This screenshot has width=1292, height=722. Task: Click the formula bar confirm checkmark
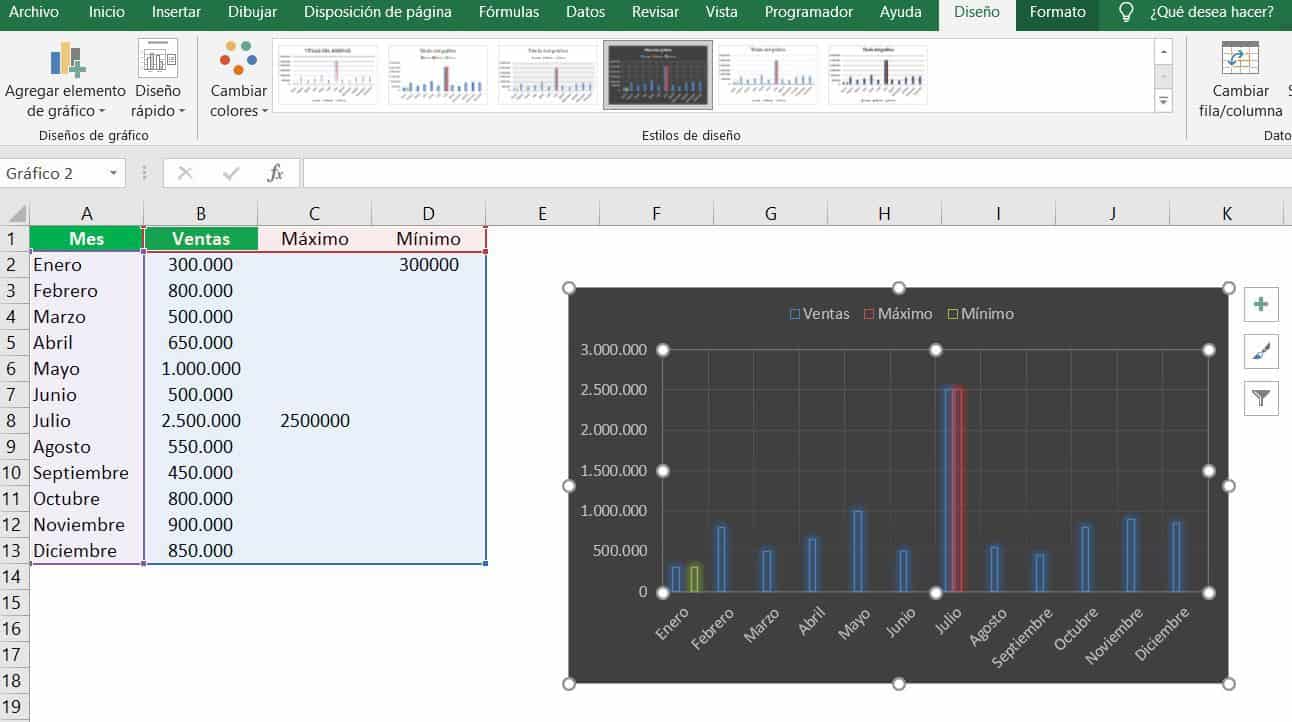231,173
